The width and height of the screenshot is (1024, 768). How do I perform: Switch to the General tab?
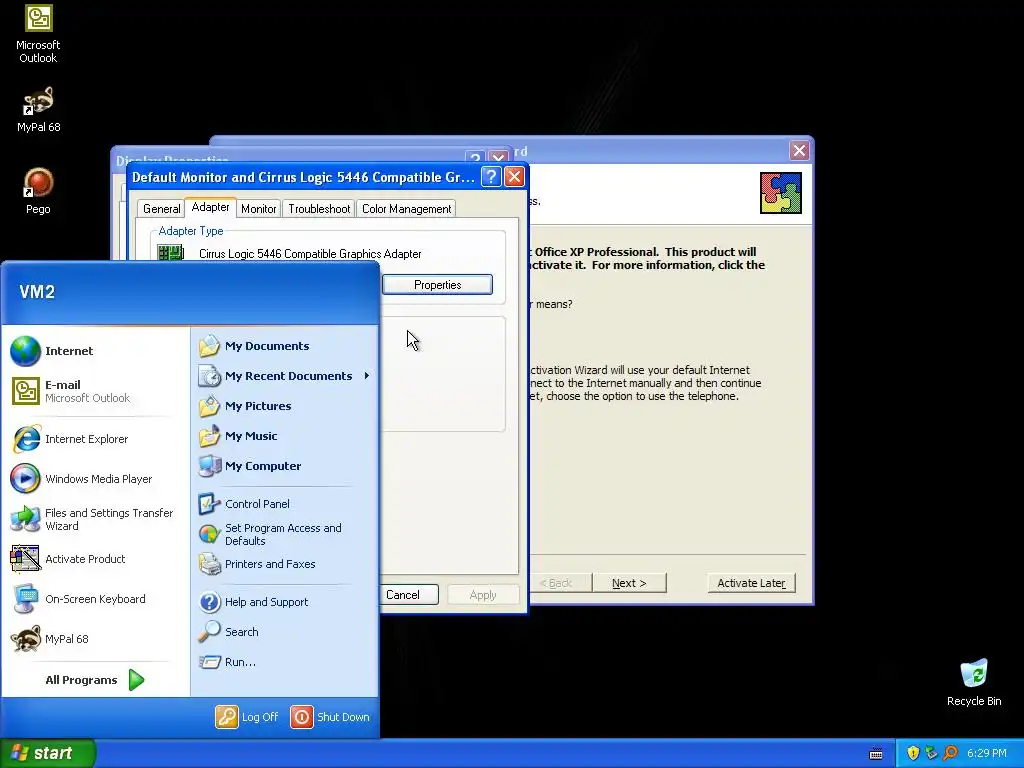pyautogui.click(x=161, y=209)
